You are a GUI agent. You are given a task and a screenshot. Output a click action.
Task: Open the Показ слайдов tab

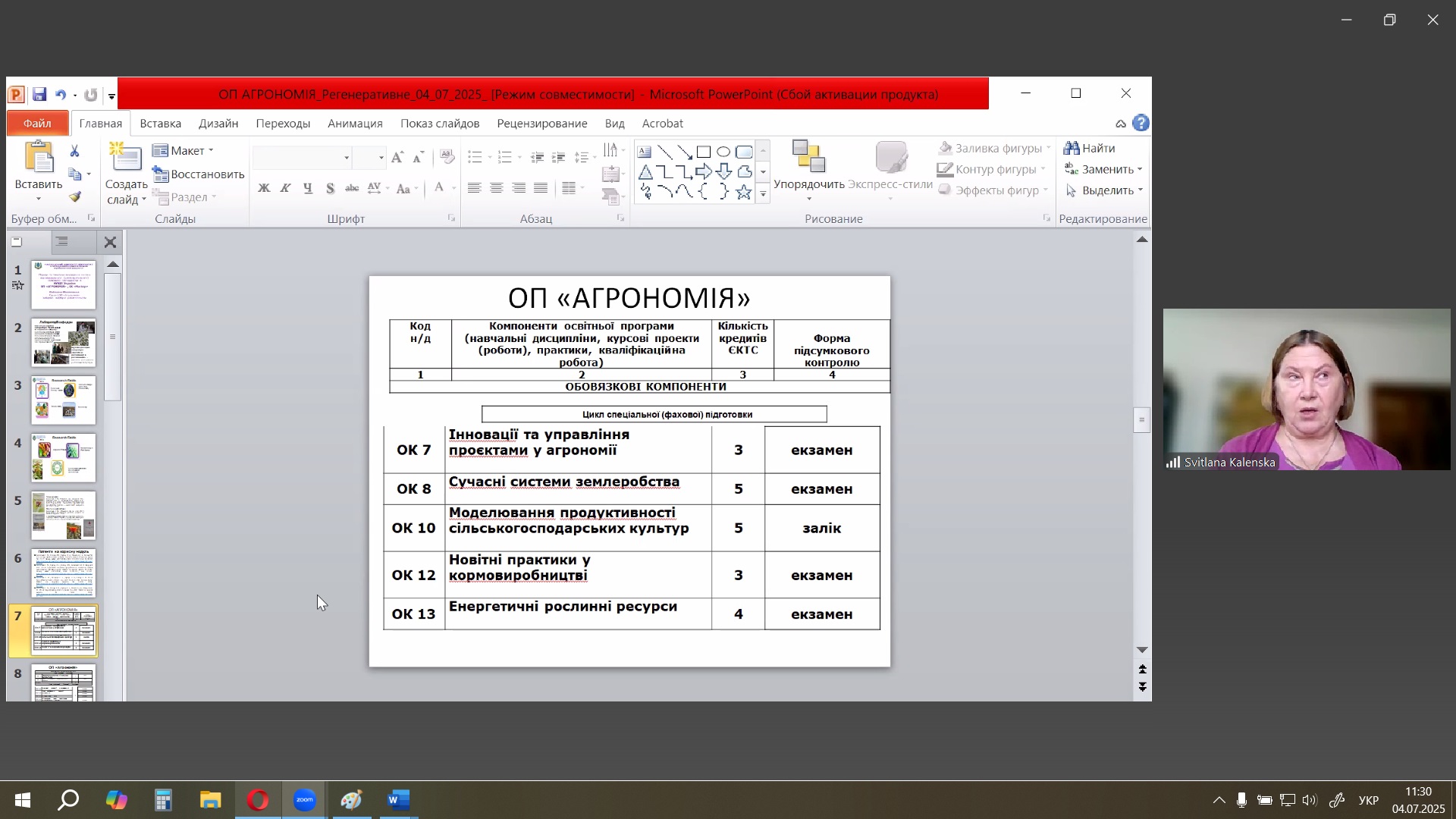440,123
